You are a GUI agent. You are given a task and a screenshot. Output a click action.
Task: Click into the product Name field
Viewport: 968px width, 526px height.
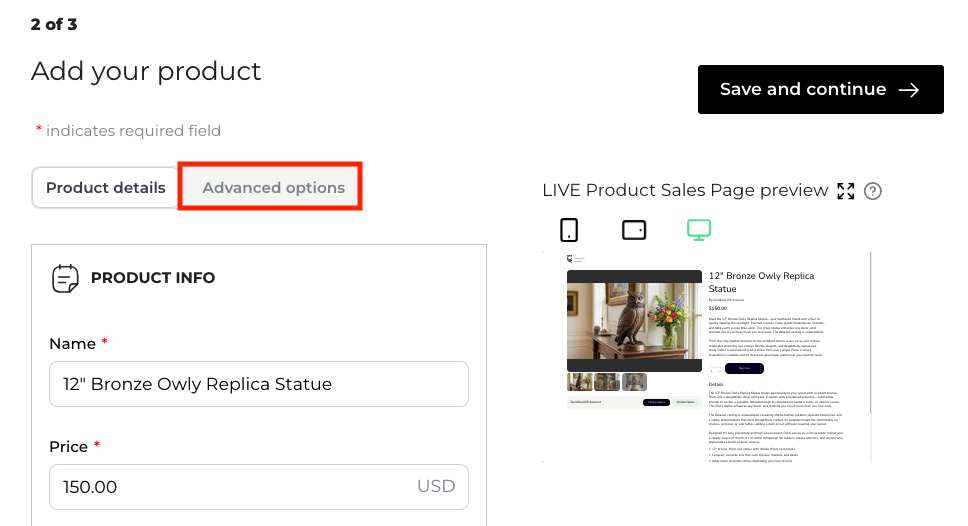(x=259, y=384)
